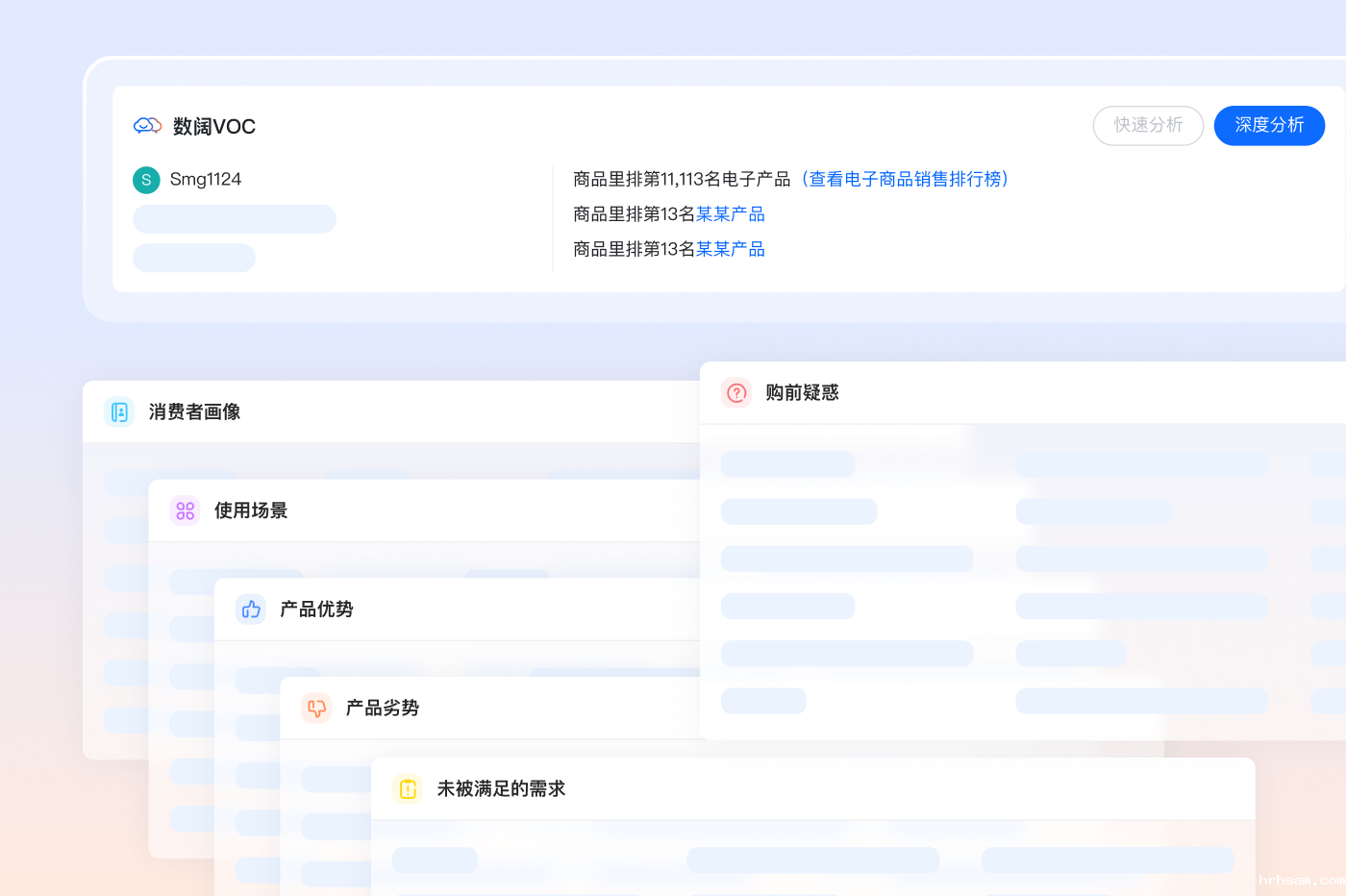Bring the 使用场景 panel to front

[251, 510]
